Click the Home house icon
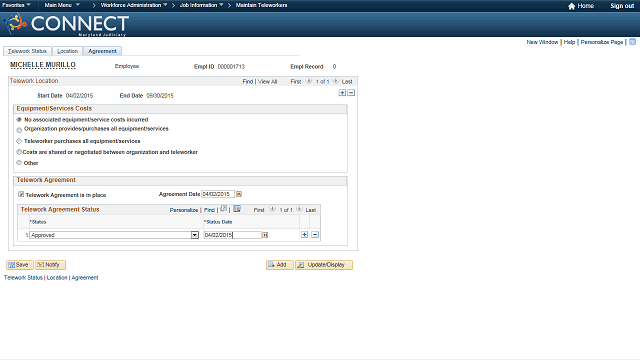The width and height of the screenshot is (640, 360). (571, 6)
